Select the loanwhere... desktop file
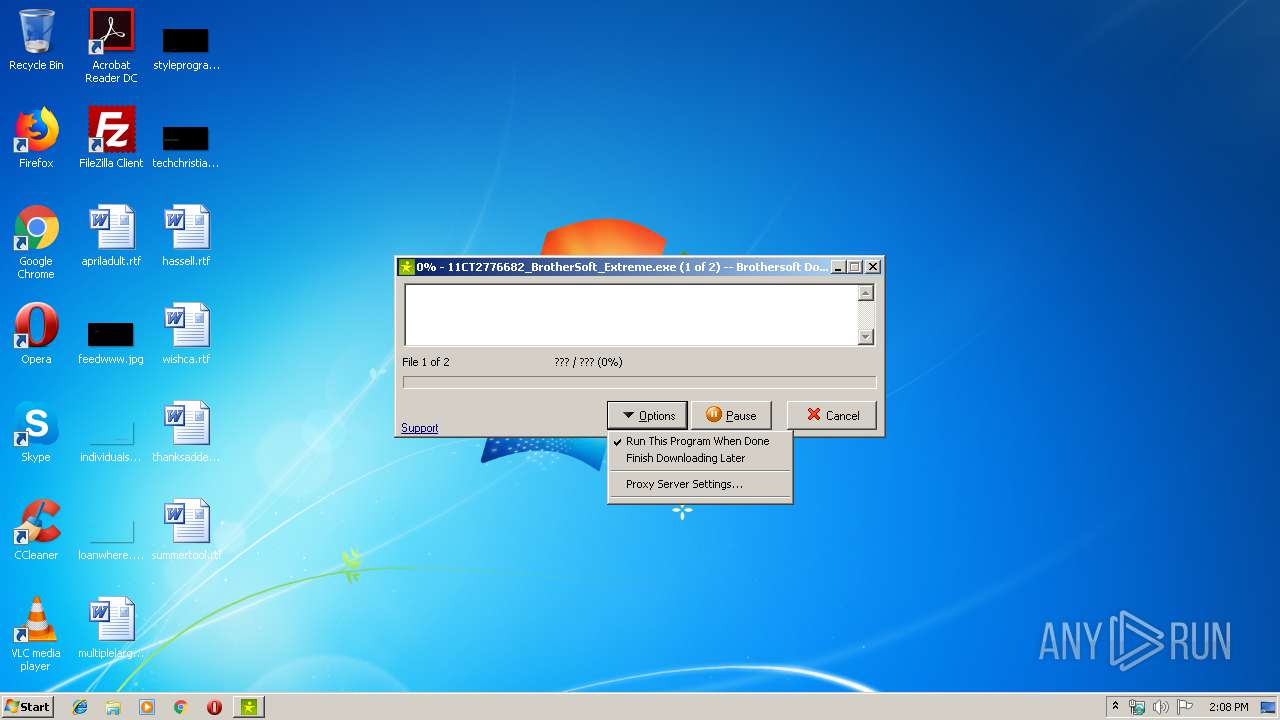The height and width of the screenshot is (720, 1280). [111, 538]
